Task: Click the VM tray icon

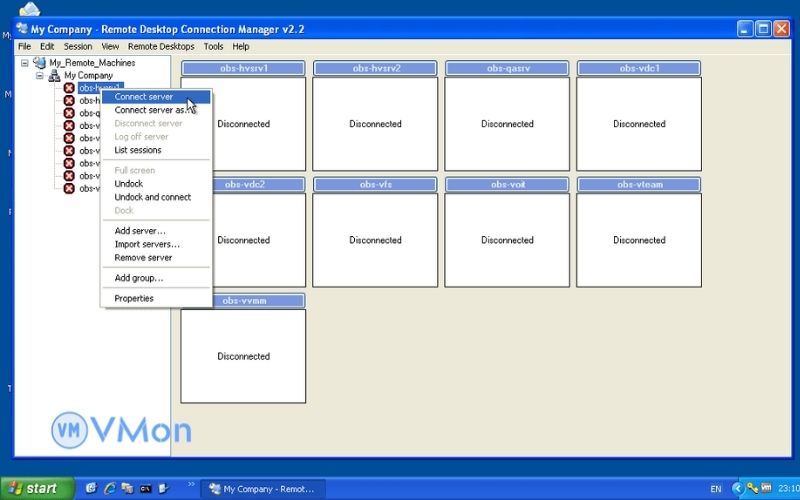Action: pos(766,488)
